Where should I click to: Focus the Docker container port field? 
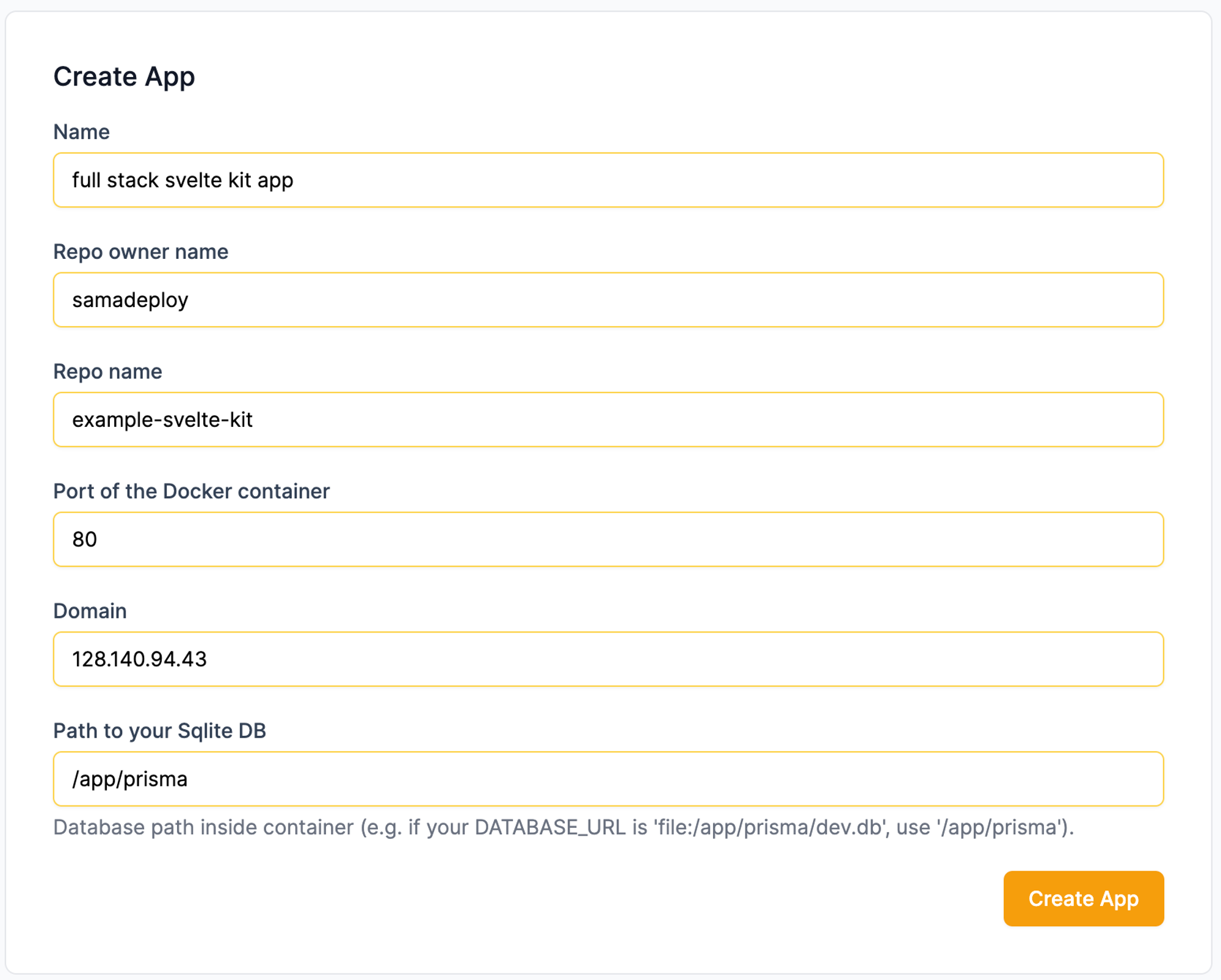[x=608, y=539]
